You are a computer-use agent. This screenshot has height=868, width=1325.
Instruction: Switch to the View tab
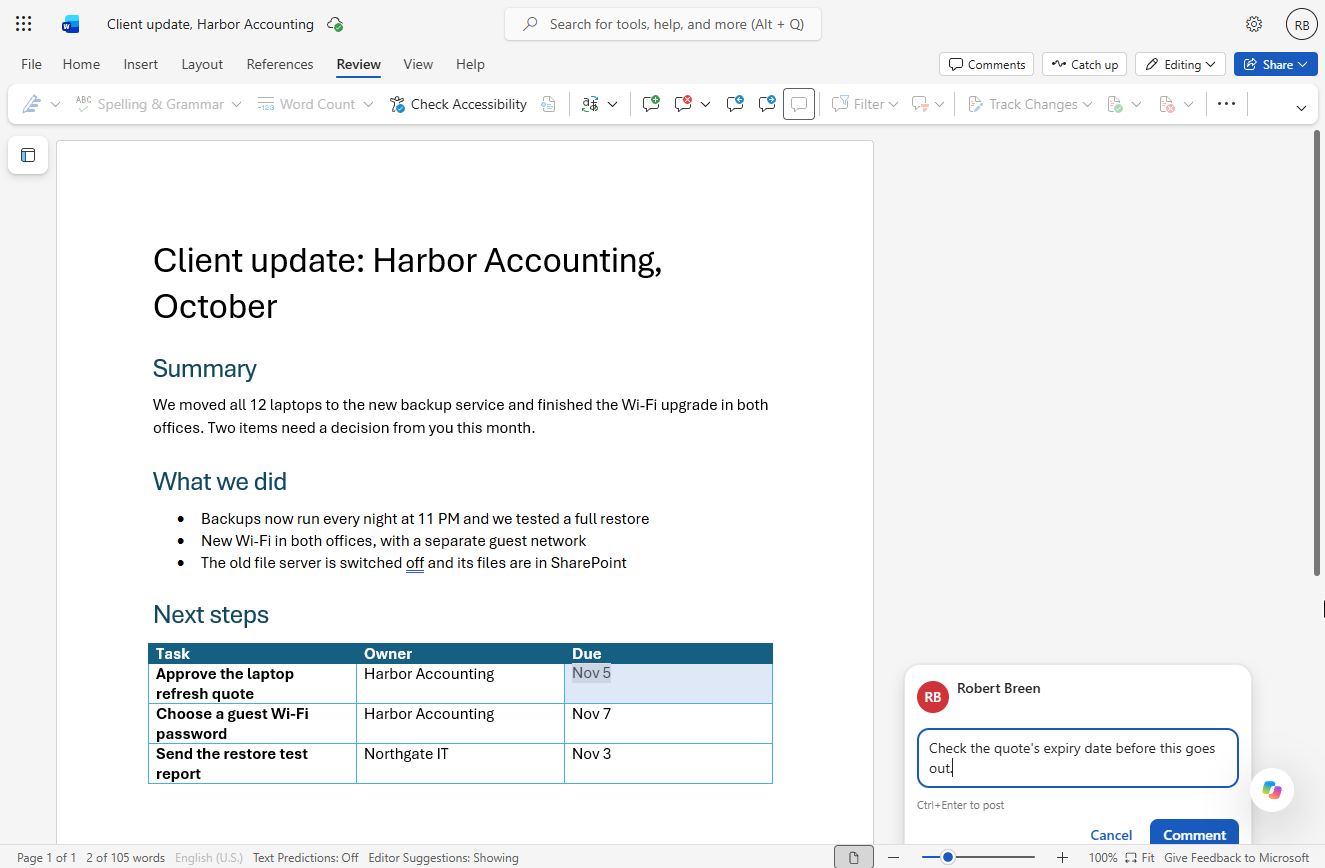tap(418, 64)
